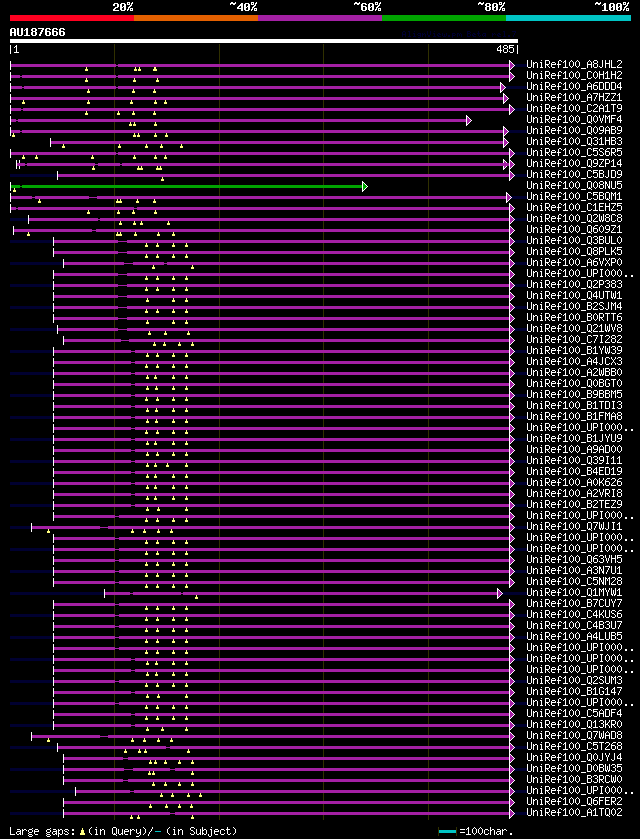
Task: Open hit UniRef100_Q609Z1
Action: tap(574, 229)
